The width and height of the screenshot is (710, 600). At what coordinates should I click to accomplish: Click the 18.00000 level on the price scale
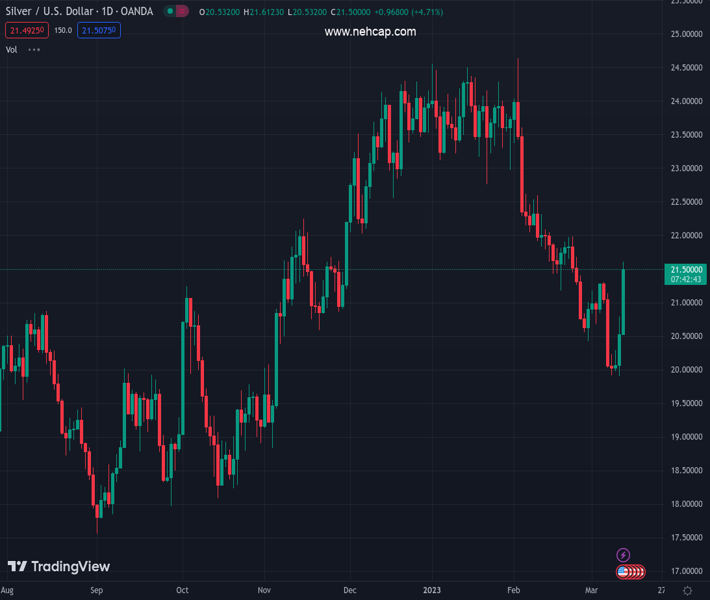tap(685, 503)
